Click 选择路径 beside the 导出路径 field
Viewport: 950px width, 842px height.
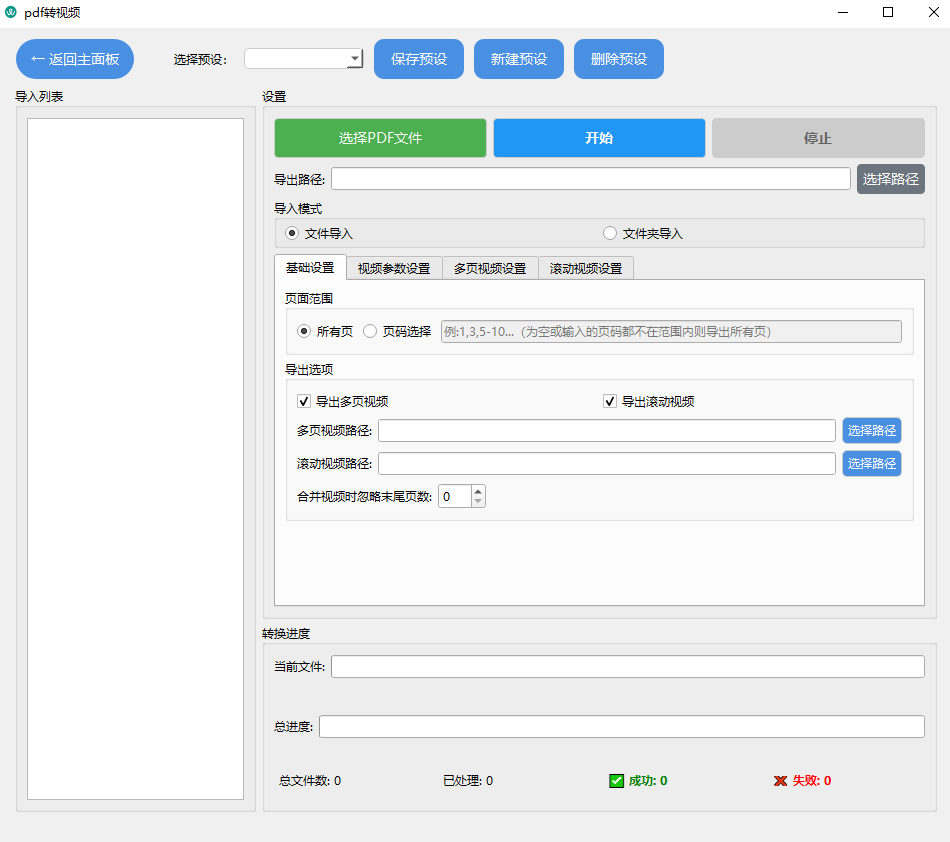click(890, 179)
